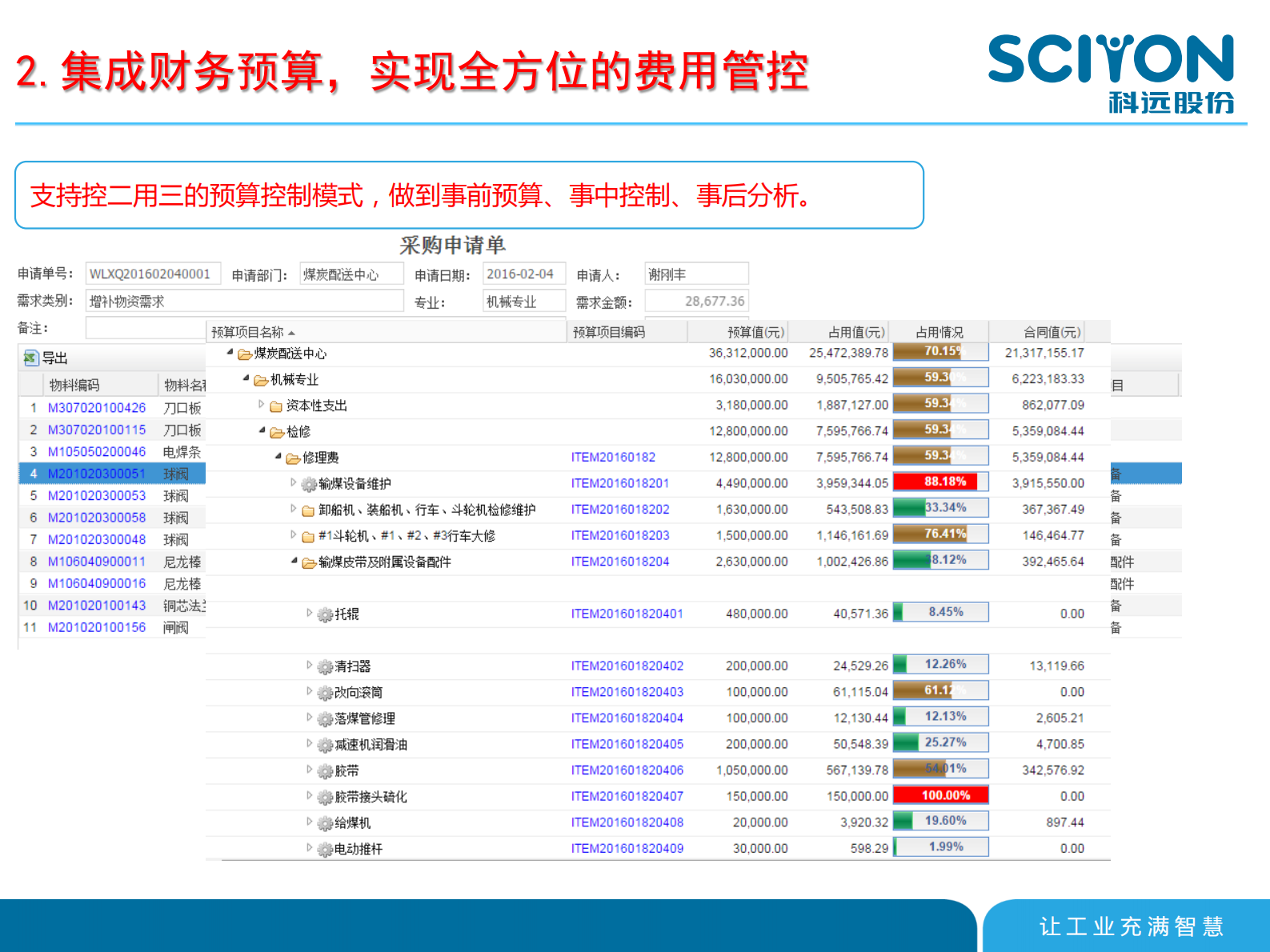
Task: Click the gear icon of 输煤设备维护
Action: 309,484
